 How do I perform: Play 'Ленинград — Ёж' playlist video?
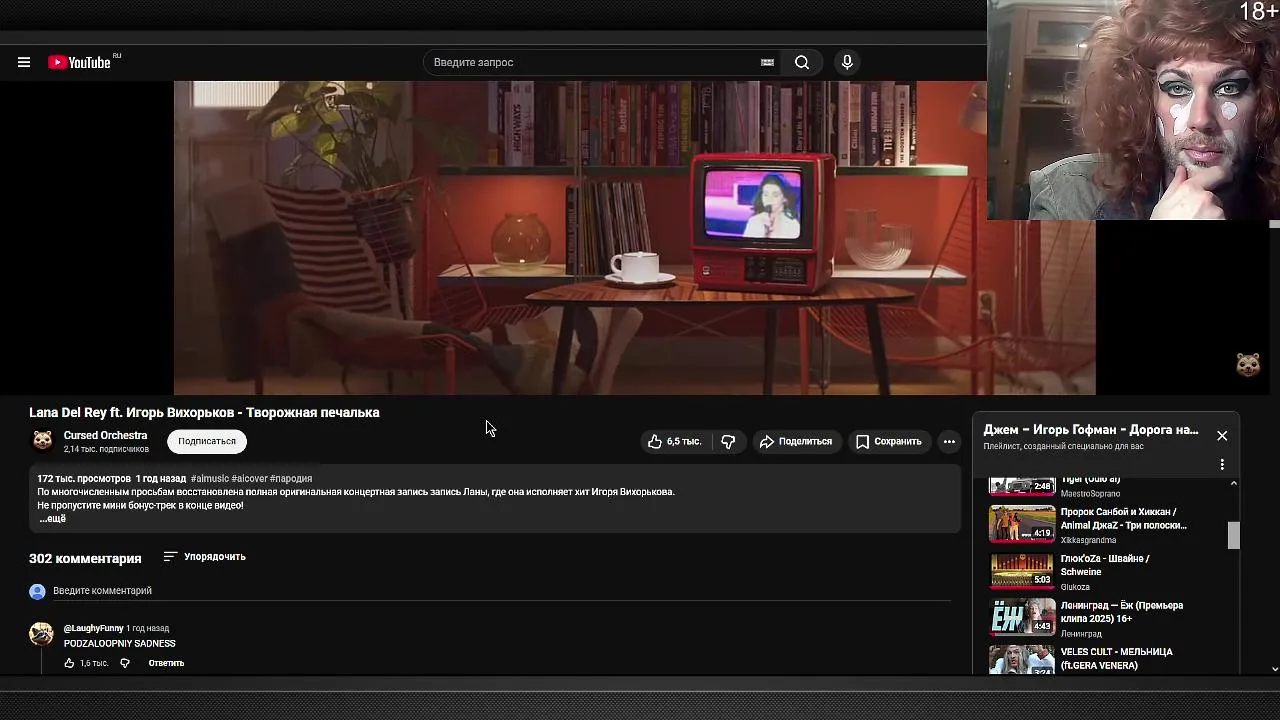pos(1022,616)
